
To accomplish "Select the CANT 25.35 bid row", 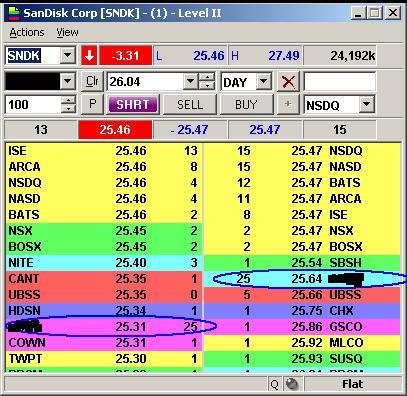I will click(104, 279).
